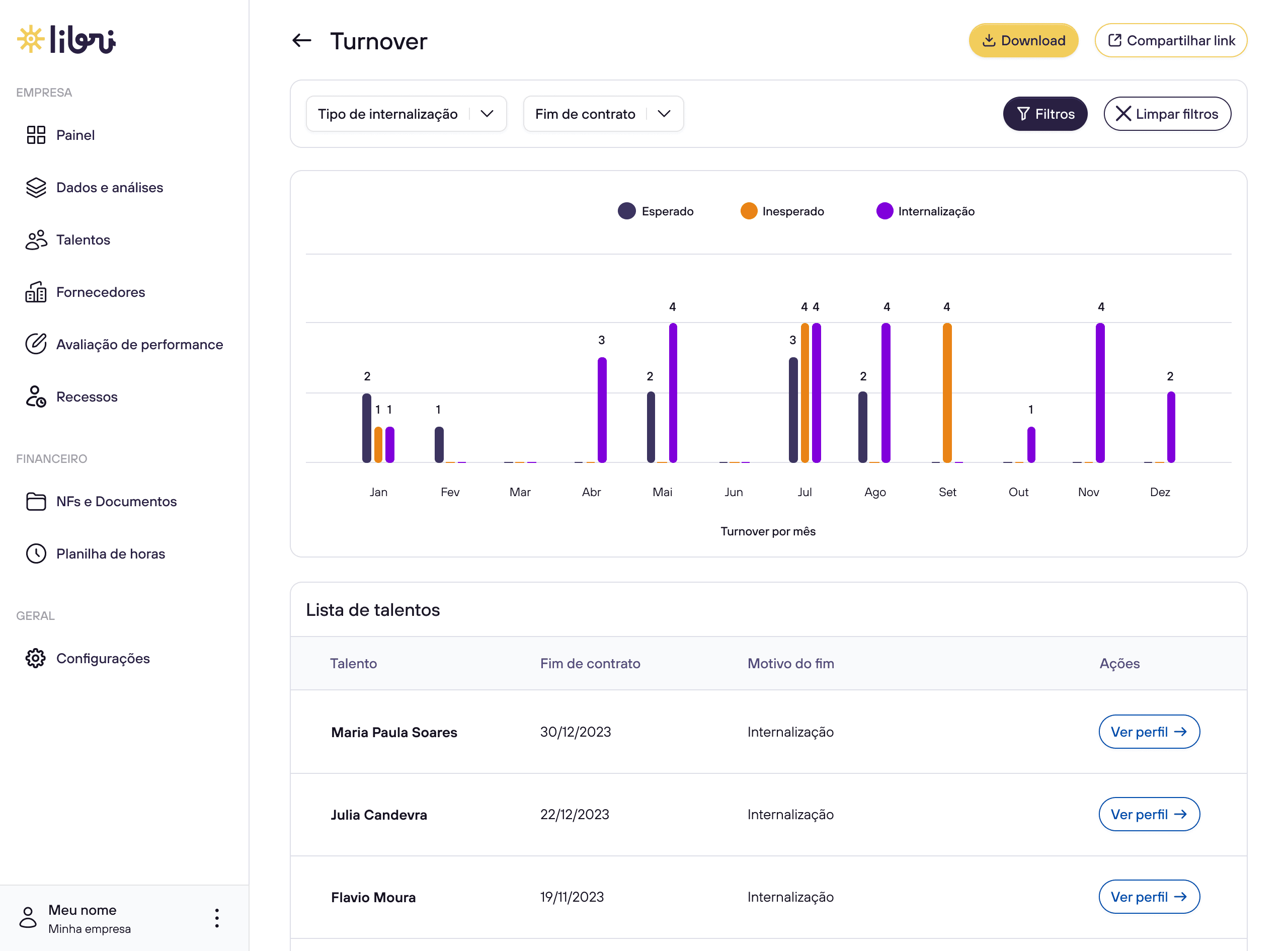Screen dimensions: 1288x951
Task: Open the three-dot menu beside Meu nome
Action: (217, 918)
